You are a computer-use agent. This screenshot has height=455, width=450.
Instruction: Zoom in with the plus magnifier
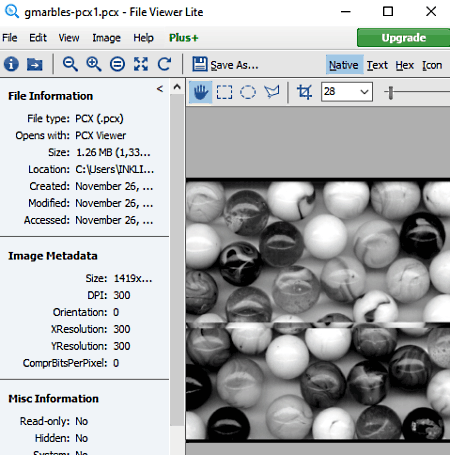tap(94, 64)
